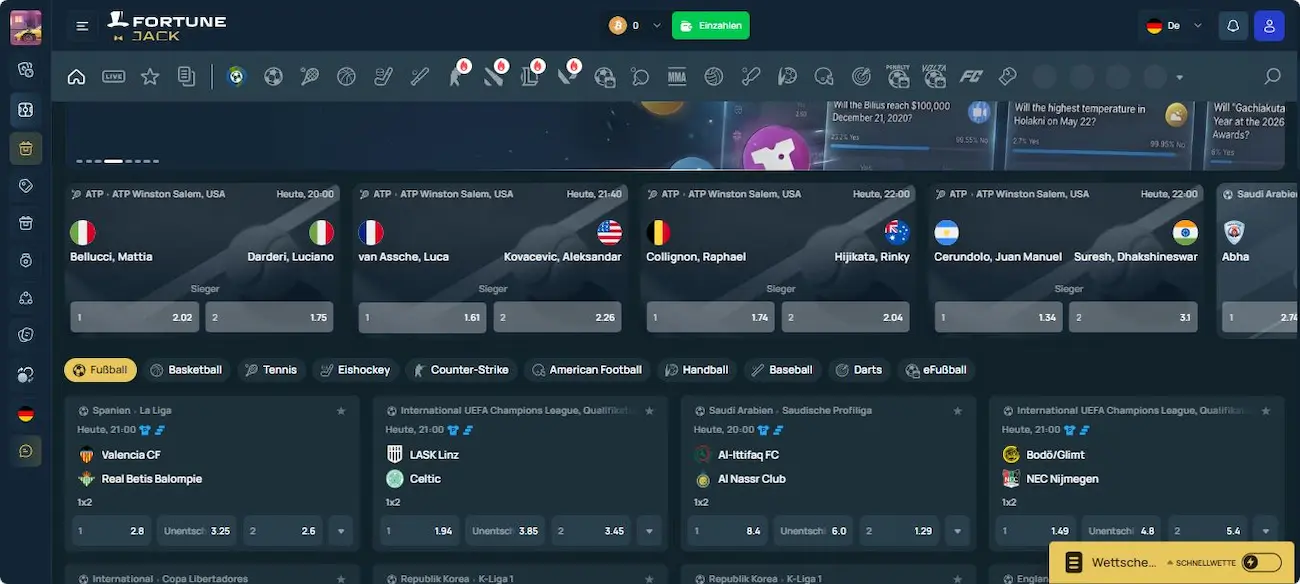Image resolution: width=1300 pixels, height=584 pixels.
Task: Select the volleyball sport icon
Action: (x=713, y=76)
